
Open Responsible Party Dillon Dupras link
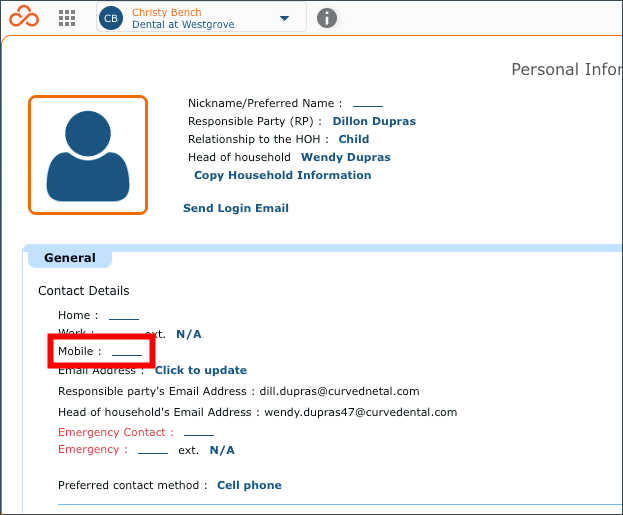pos(374,121)
